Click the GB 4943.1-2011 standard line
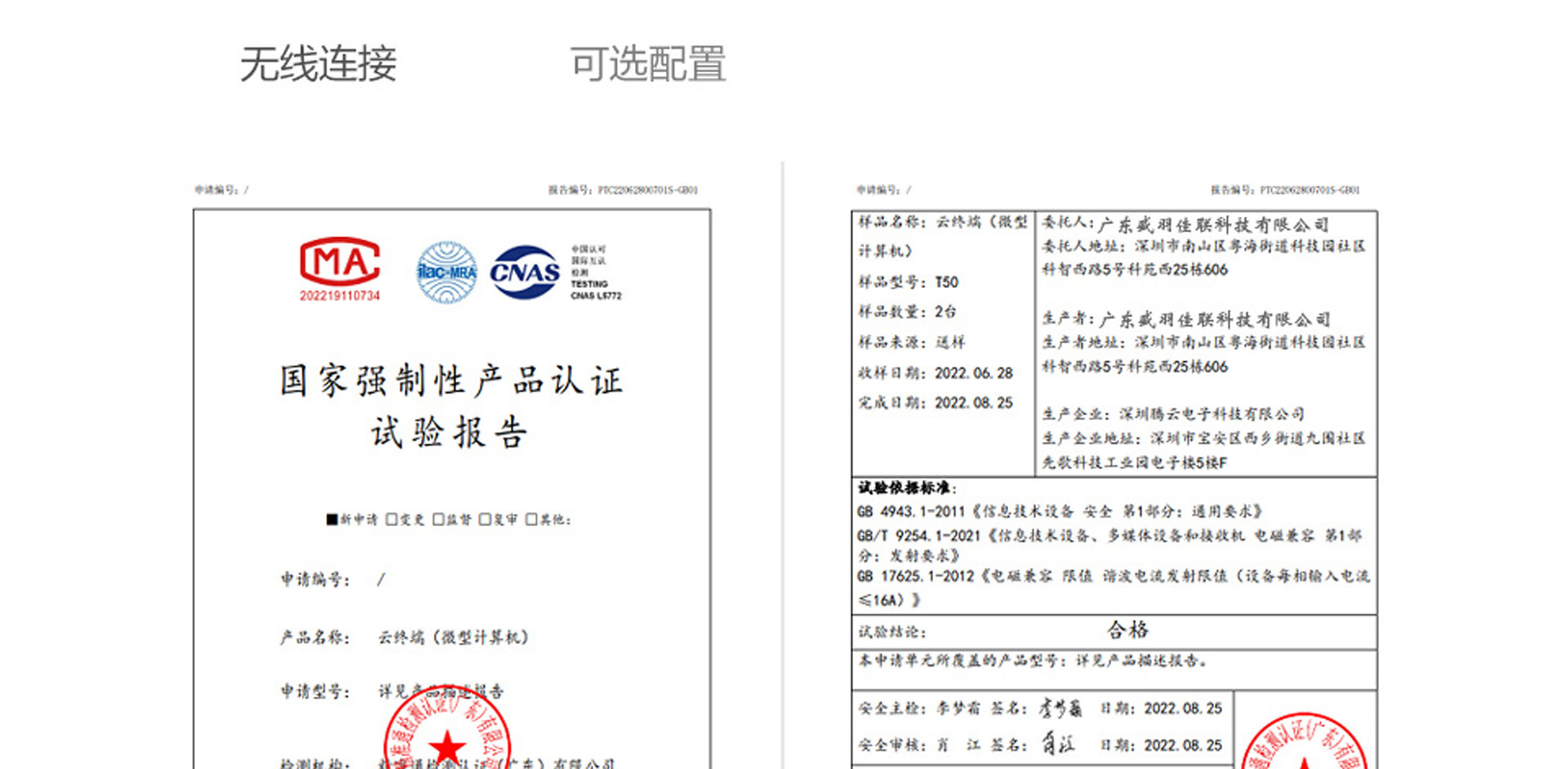The image size is (1568, 769). [x=1060, y=511]
